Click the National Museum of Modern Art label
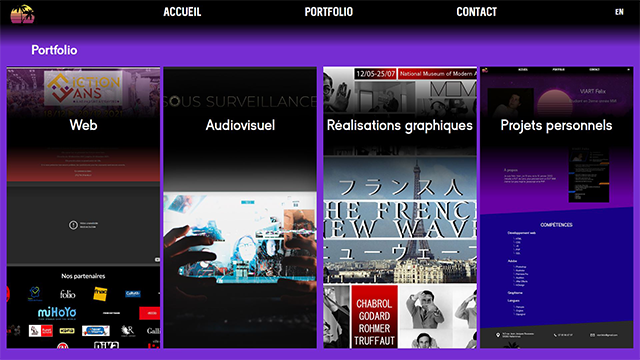 (437, 74)
